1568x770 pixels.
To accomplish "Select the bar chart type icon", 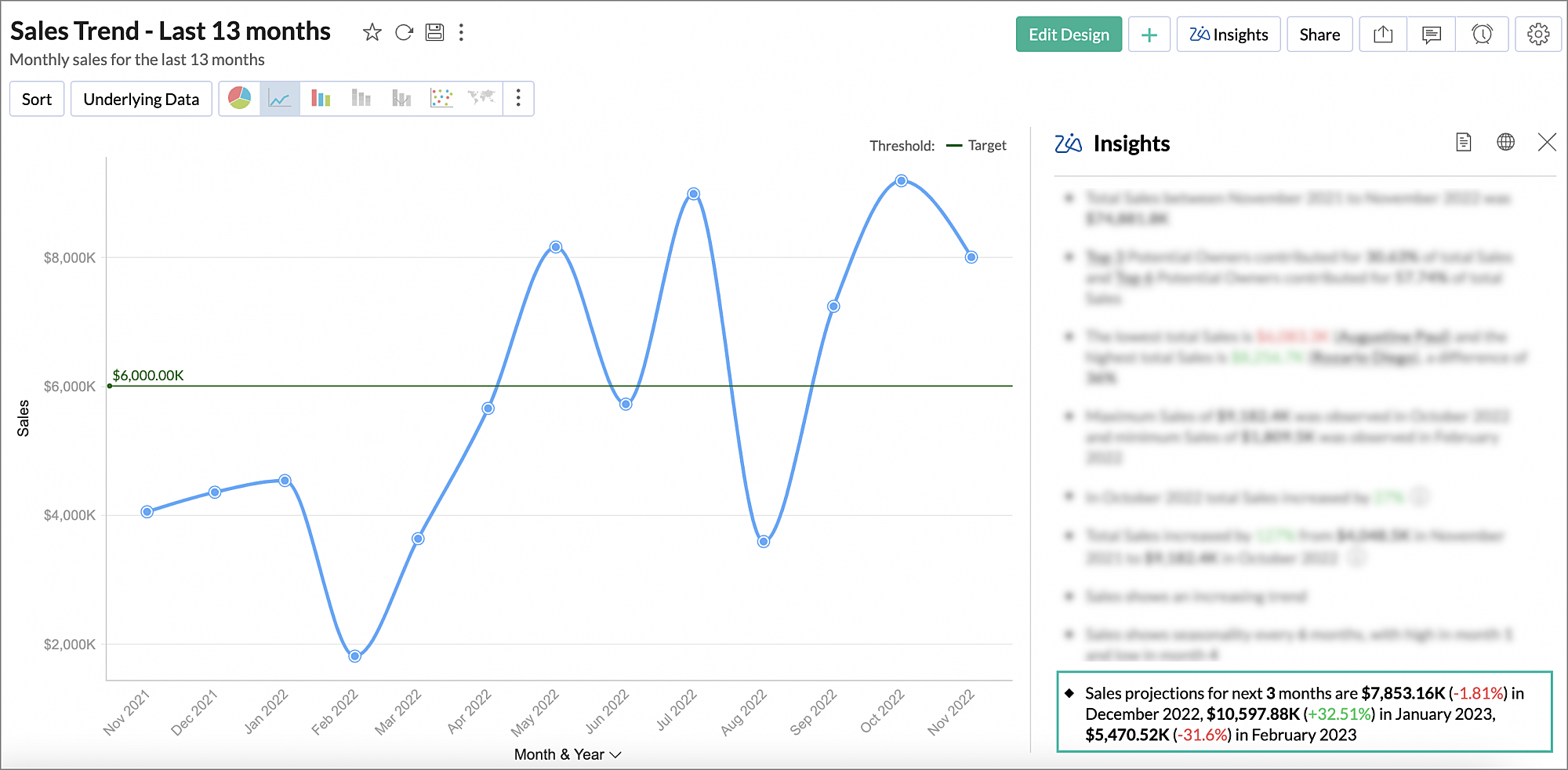I will coord(321,98).
